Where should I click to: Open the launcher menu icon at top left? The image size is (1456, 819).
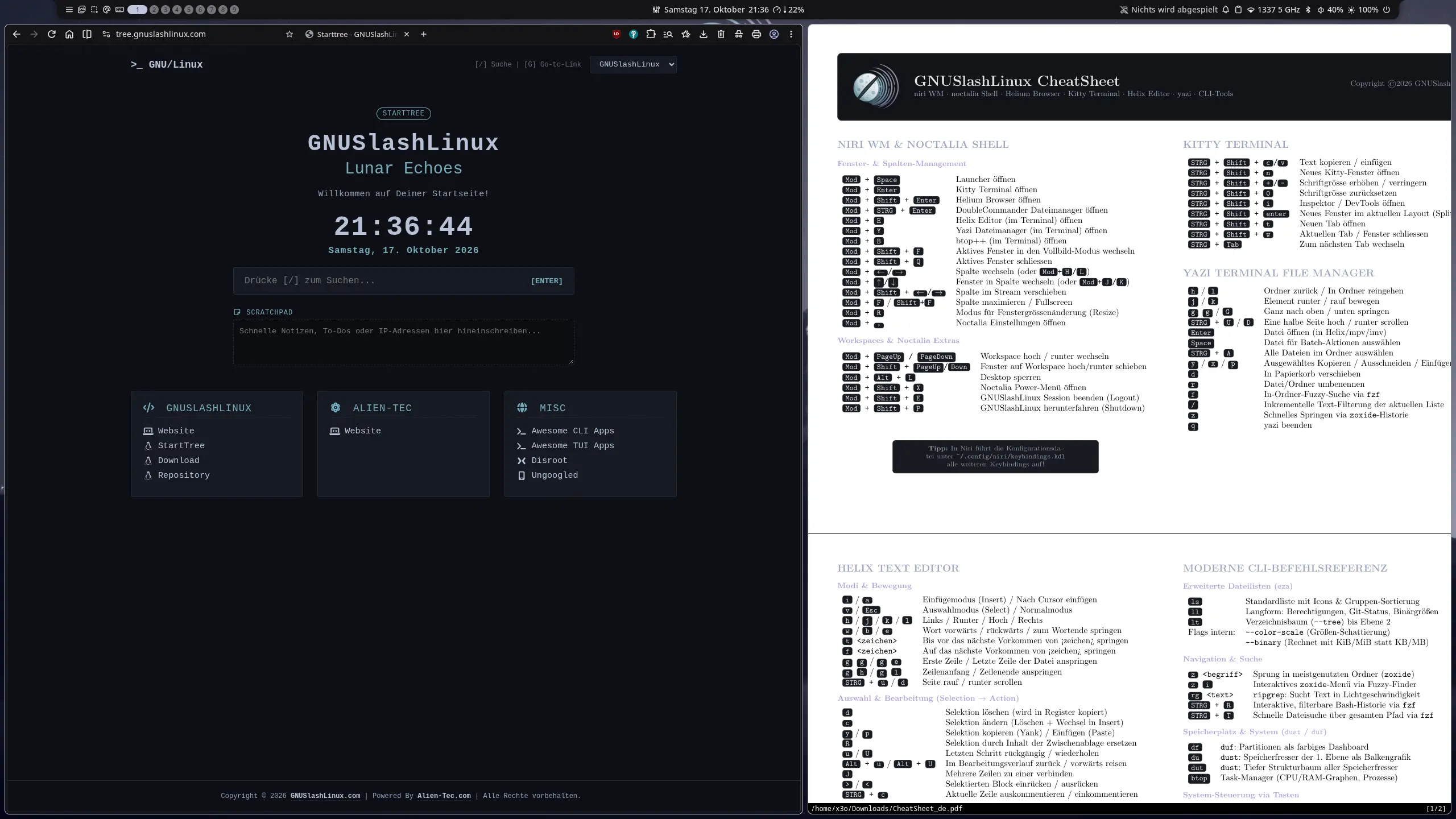pos(69,10)
